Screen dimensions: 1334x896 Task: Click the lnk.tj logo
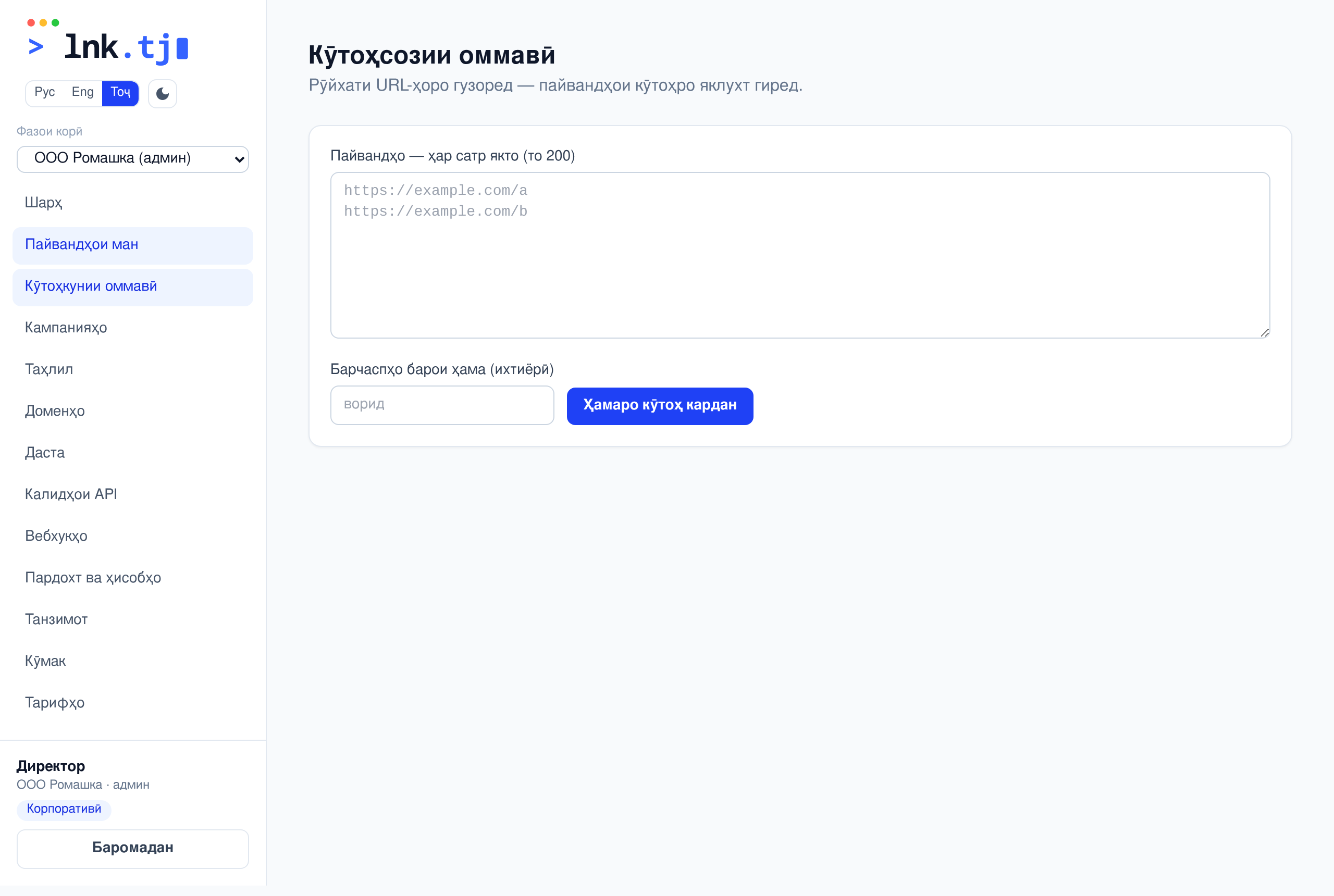click(x=108, y=42)
